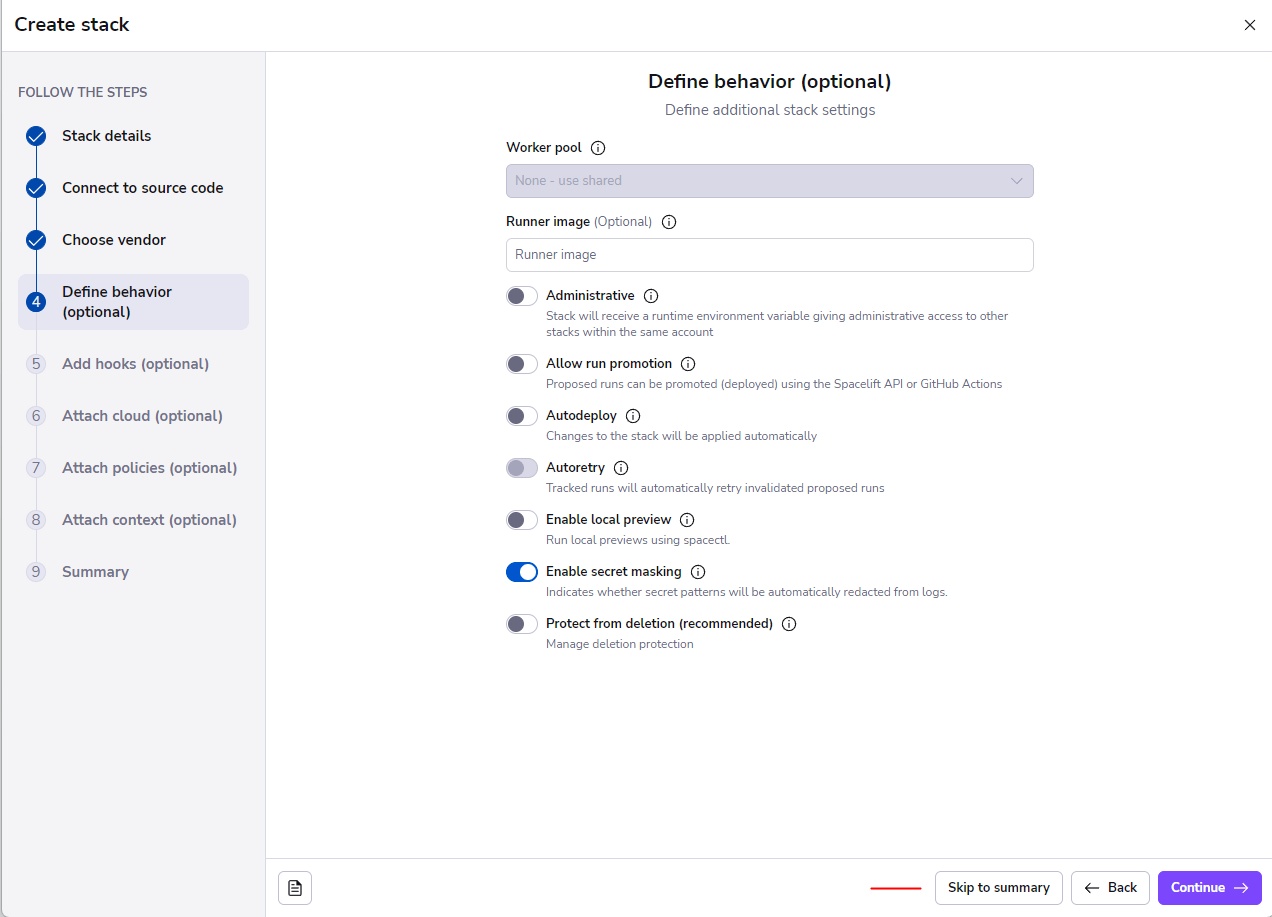Screen dimensions: 1272x917
Task: Turn on the Autodeploy switch
Action: [x=522, y=416]
